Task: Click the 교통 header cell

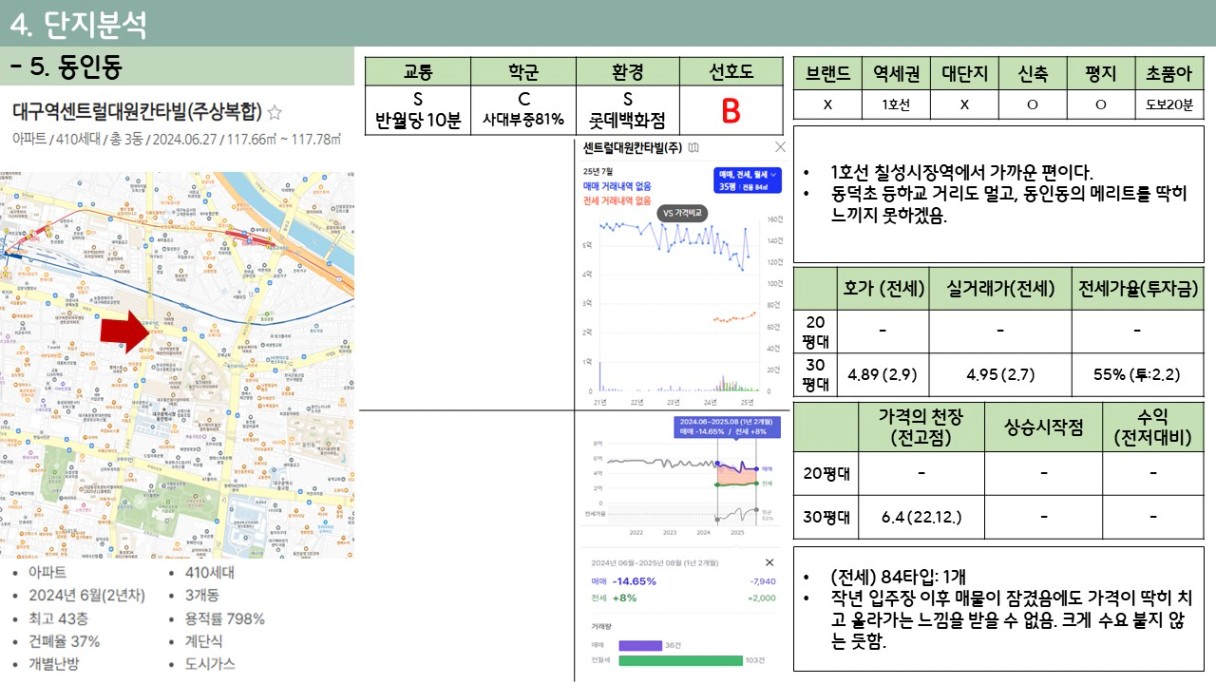Action: (417, 72)
